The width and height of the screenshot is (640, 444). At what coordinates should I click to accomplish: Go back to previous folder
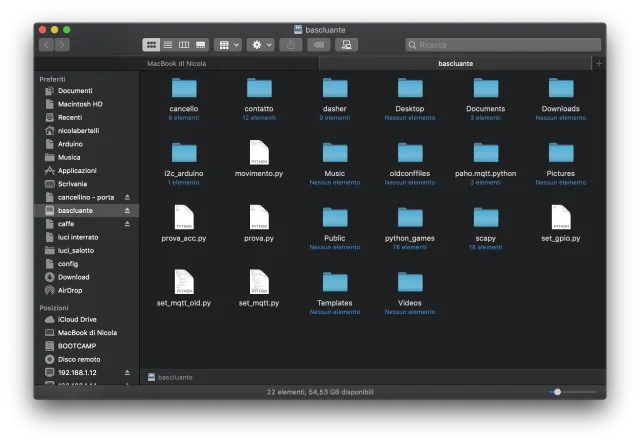(x=46, y=45)
